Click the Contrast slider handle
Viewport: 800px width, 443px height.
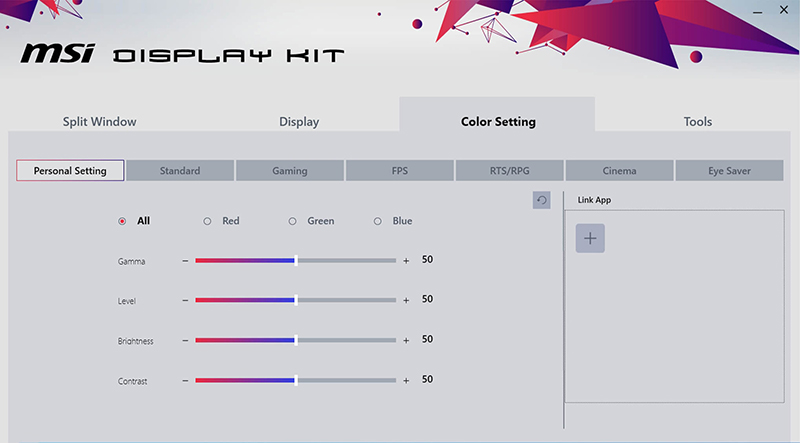click(296, 380)
